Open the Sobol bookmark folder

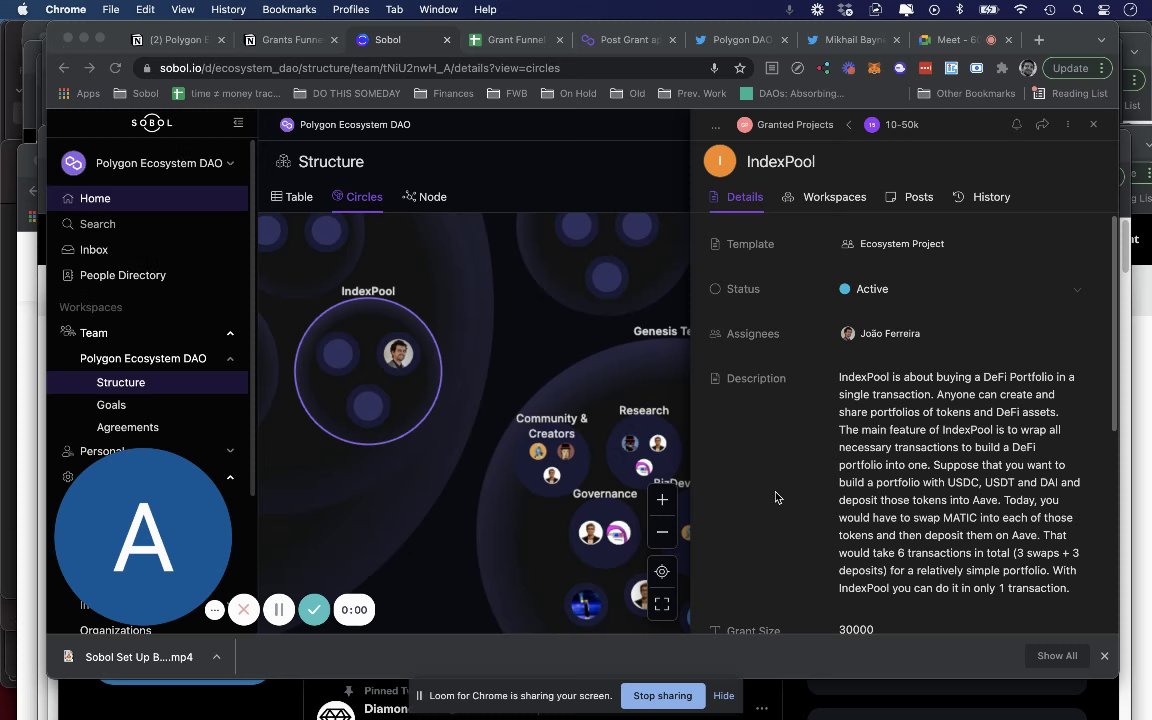136,93
